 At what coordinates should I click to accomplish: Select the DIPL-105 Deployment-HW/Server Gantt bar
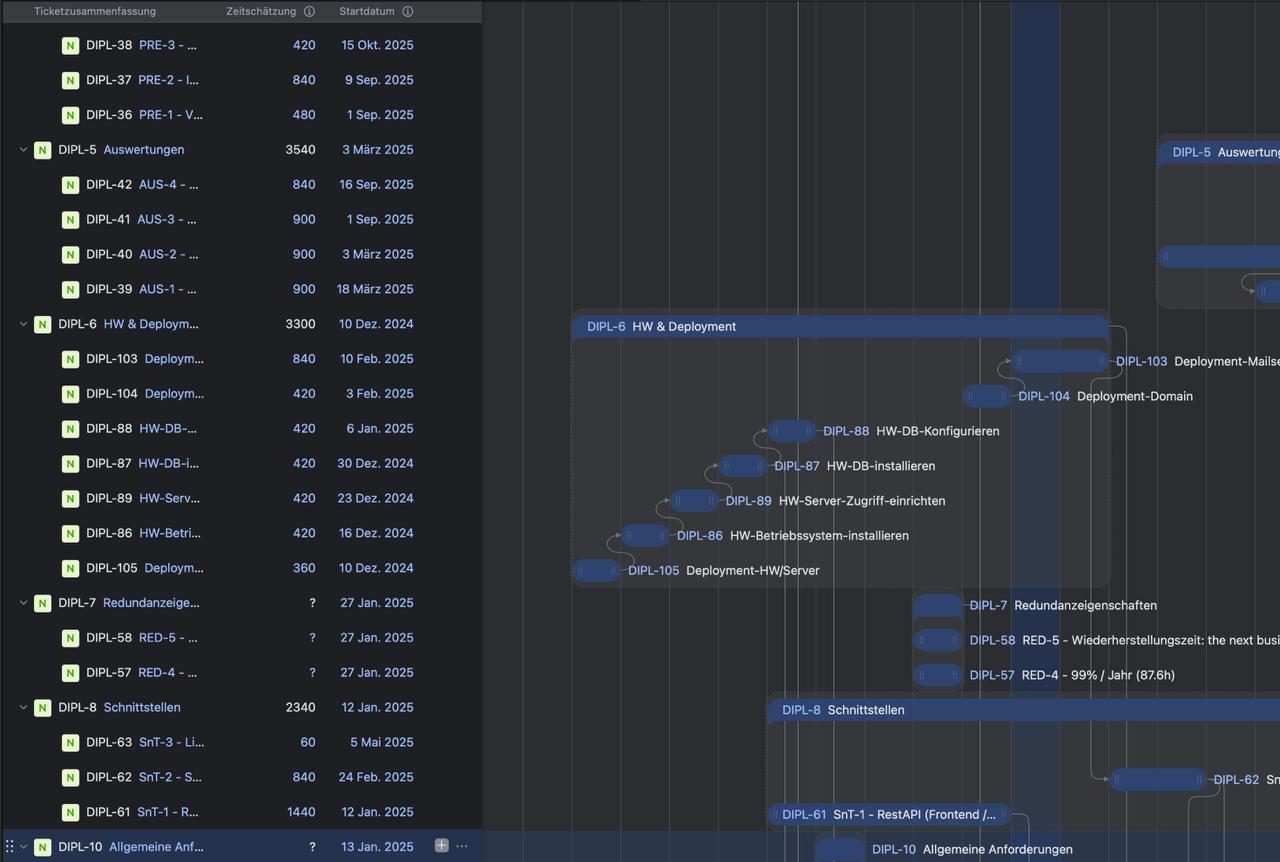pos(597,571)
